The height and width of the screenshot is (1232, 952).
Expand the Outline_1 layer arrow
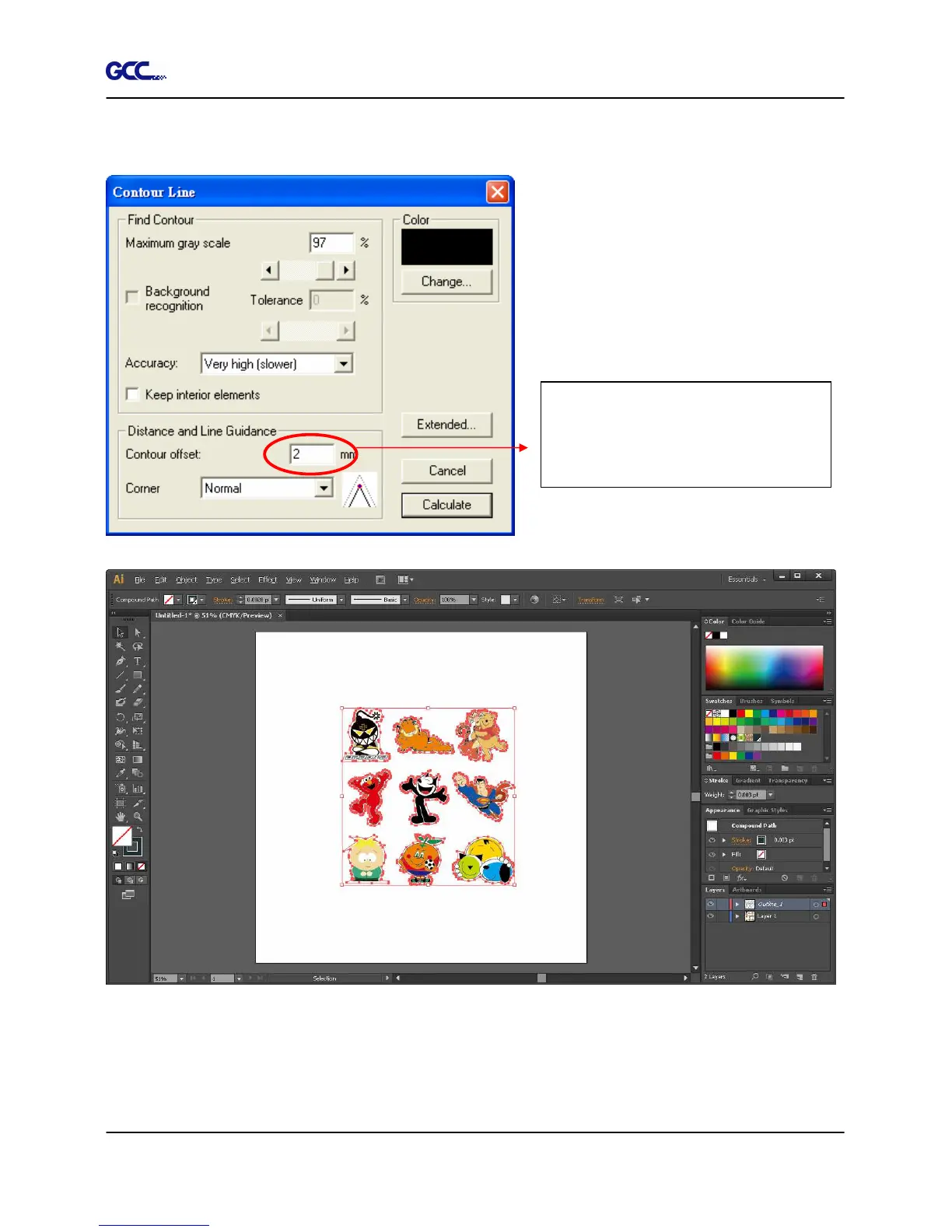(737, 905)
